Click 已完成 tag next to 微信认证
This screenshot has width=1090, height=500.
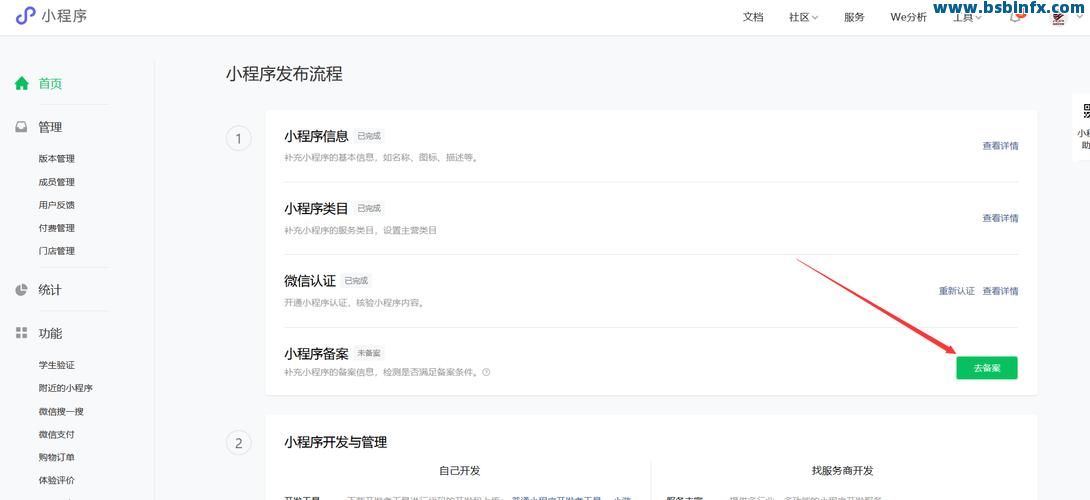click(357, 281)
